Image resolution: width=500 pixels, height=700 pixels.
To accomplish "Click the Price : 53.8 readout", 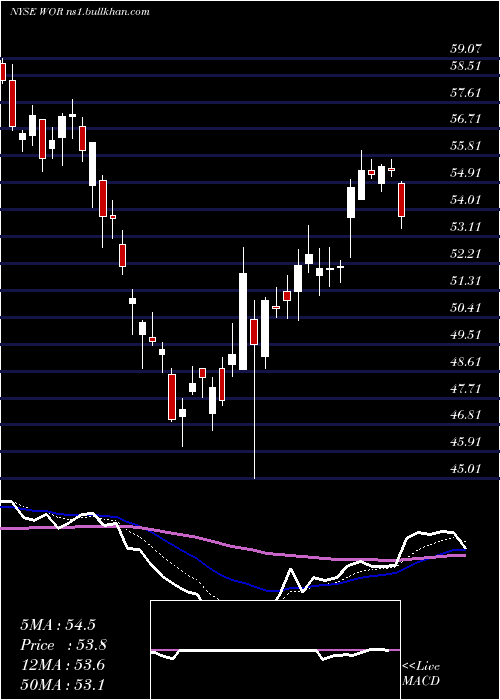I will (63, 645).
